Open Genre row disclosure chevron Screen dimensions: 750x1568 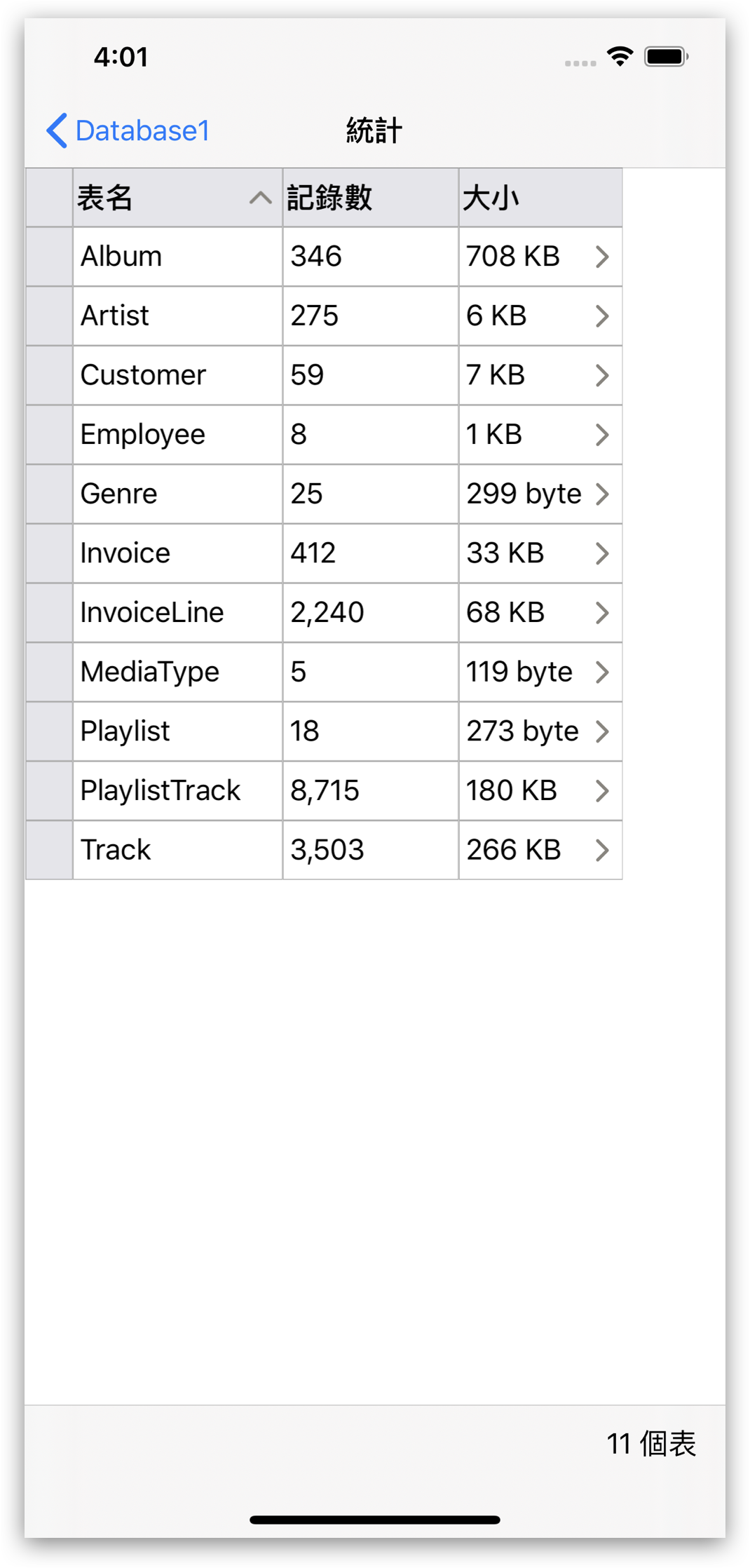[602, 494]
